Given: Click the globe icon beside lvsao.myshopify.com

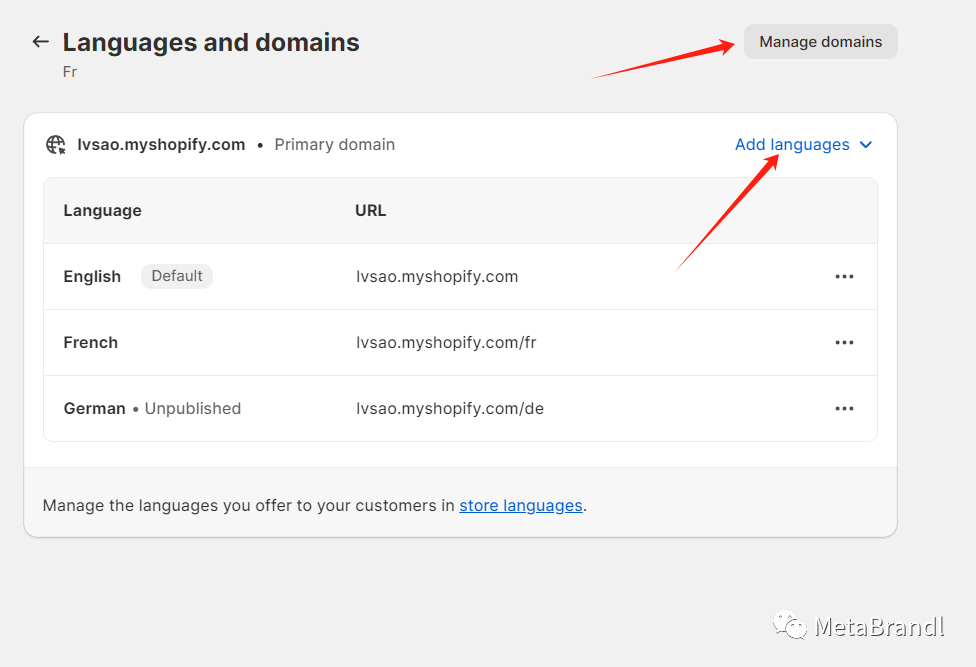Looking at the screenshot, I should click(56, 144).
